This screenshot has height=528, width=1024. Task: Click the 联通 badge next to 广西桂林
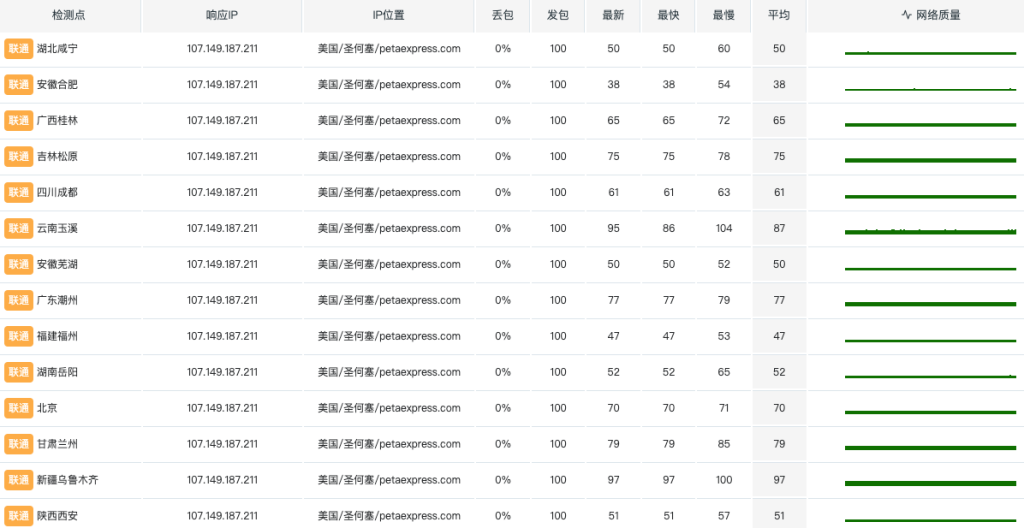[19, 121]
